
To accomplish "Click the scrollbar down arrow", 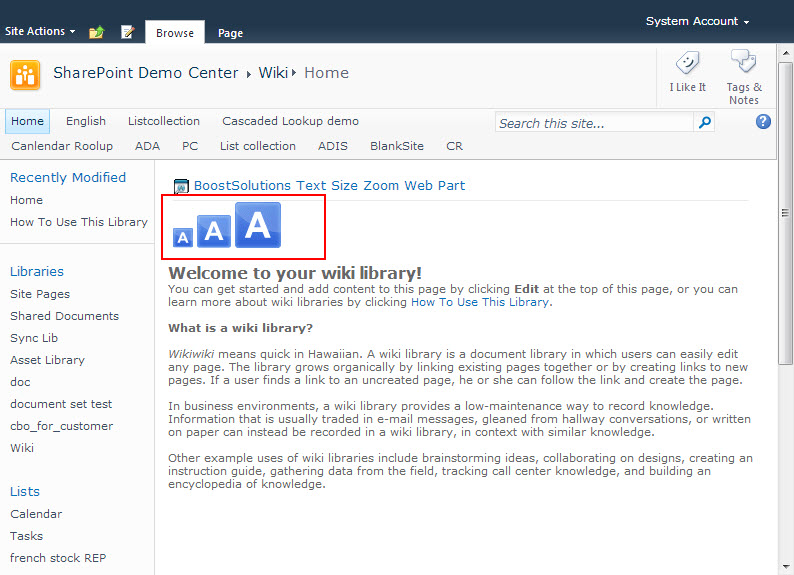I will point(785,566).
